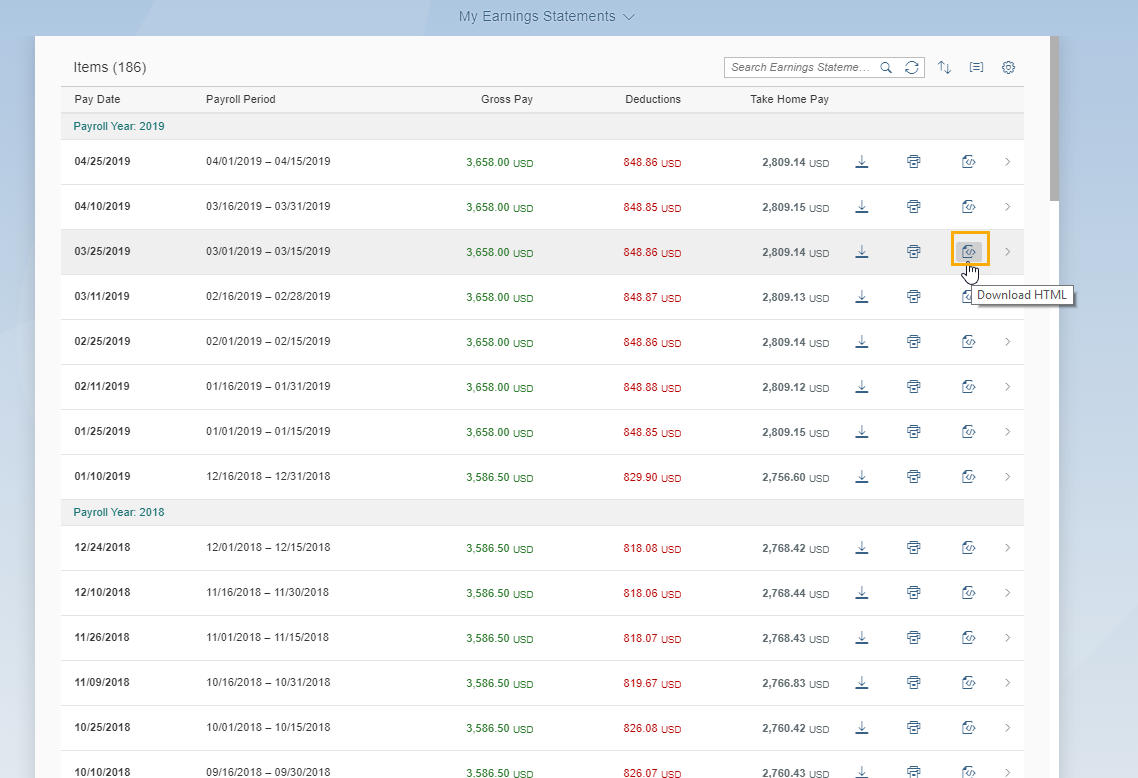Click the search magnifier icon

(x=886, y=68)
